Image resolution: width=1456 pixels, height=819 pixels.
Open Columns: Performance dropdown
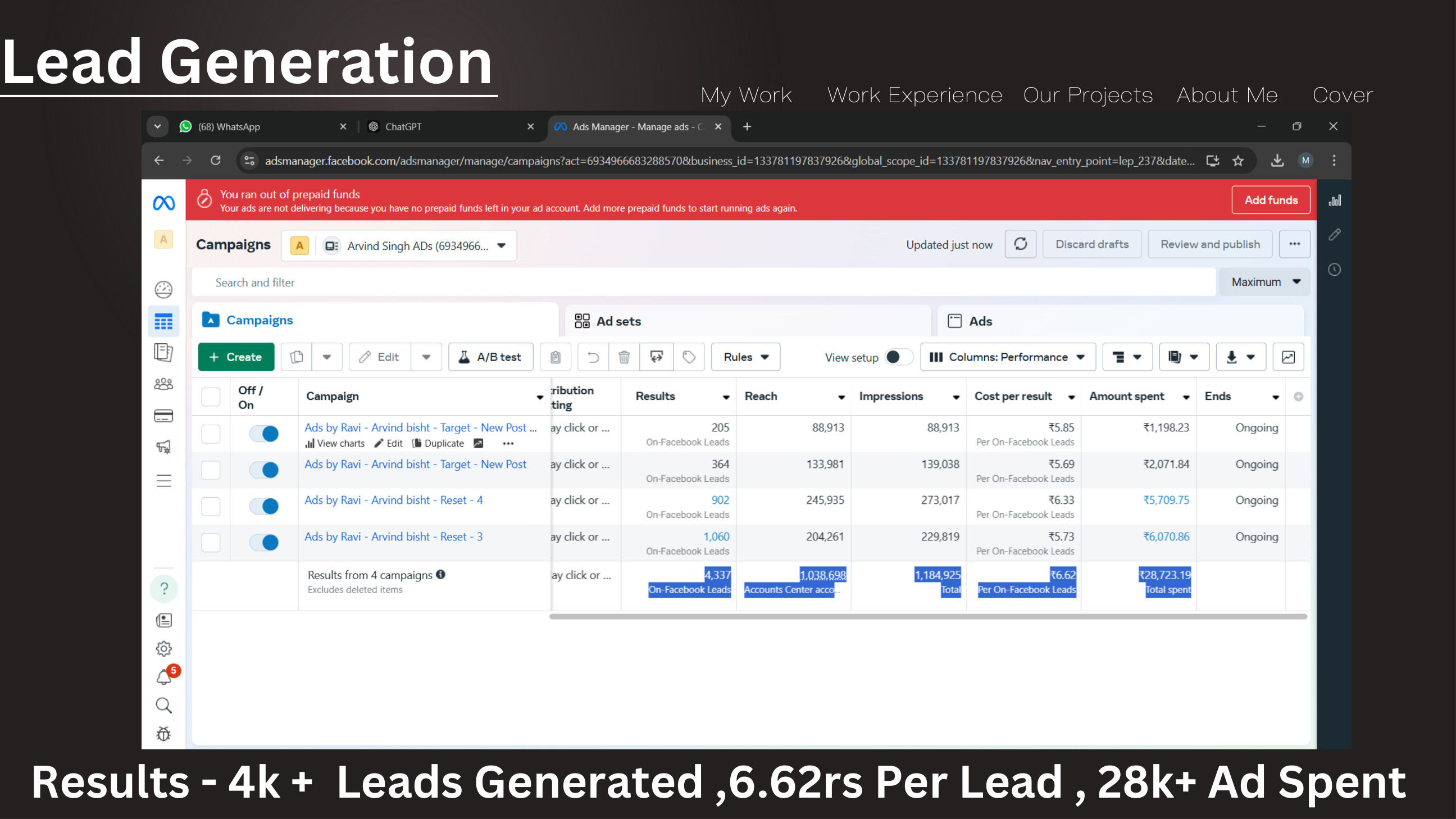1008,357
